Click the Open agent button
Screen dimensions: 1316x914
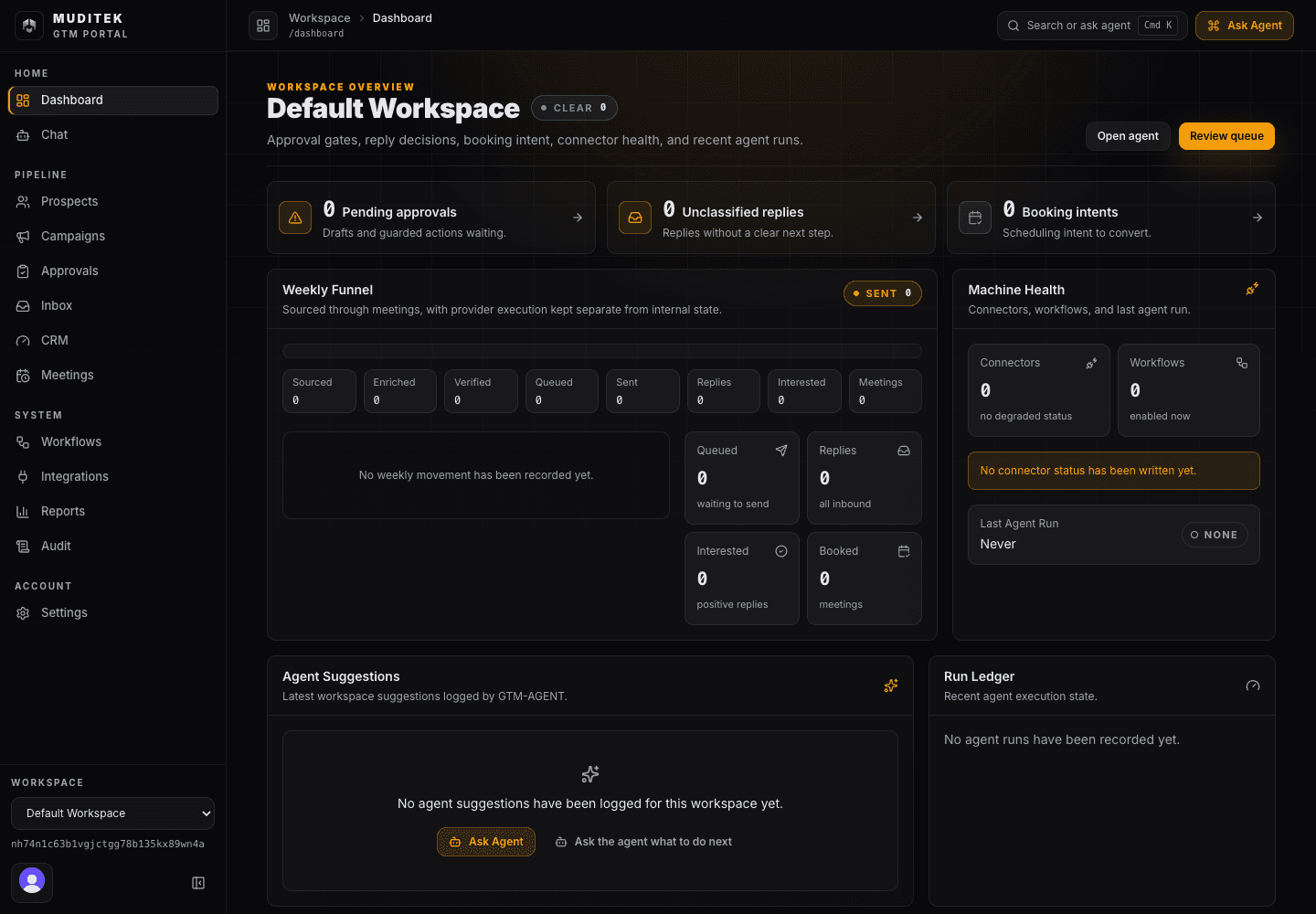pyautogui.click(x=1128, y=136)
